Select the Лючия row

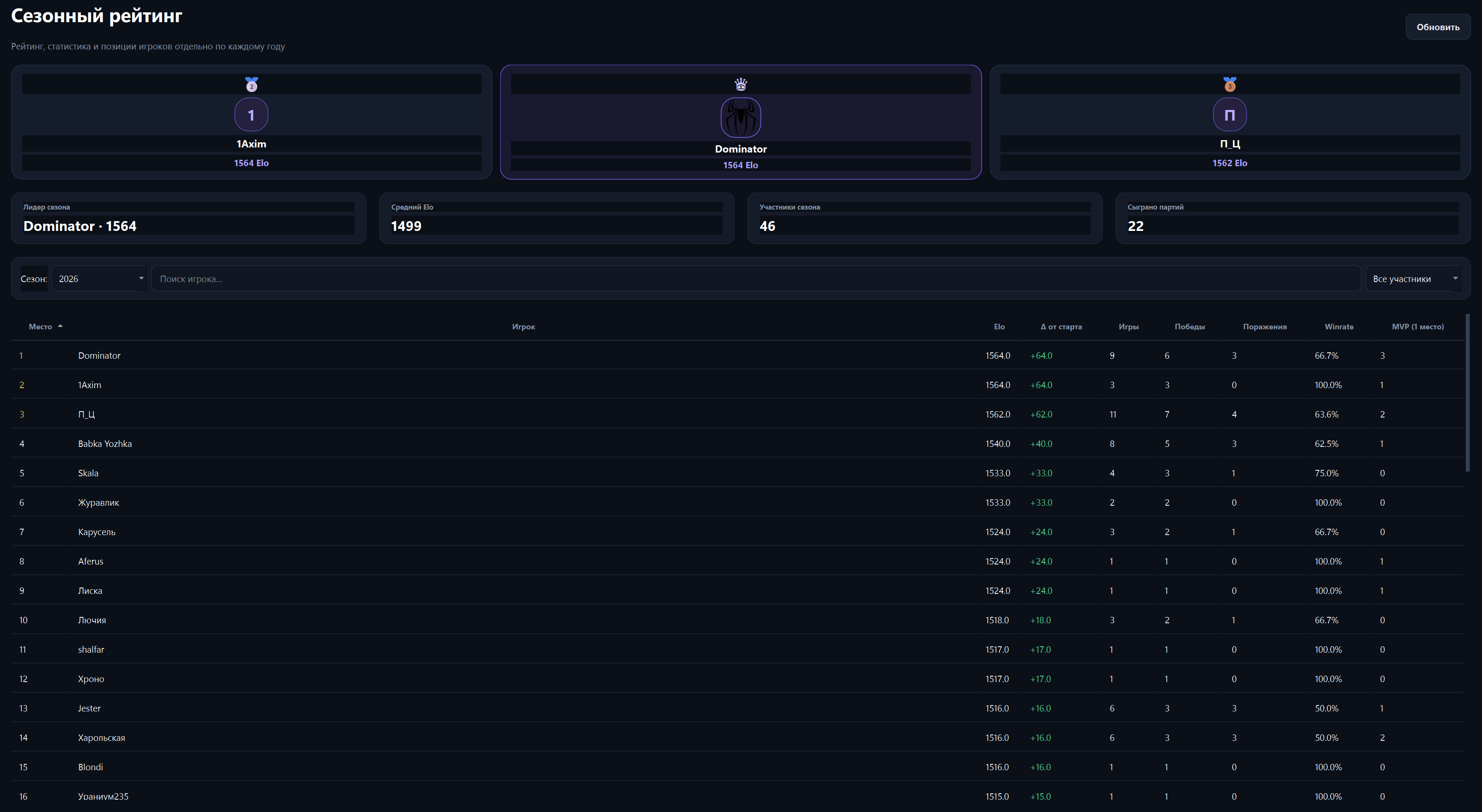[738, 619]
